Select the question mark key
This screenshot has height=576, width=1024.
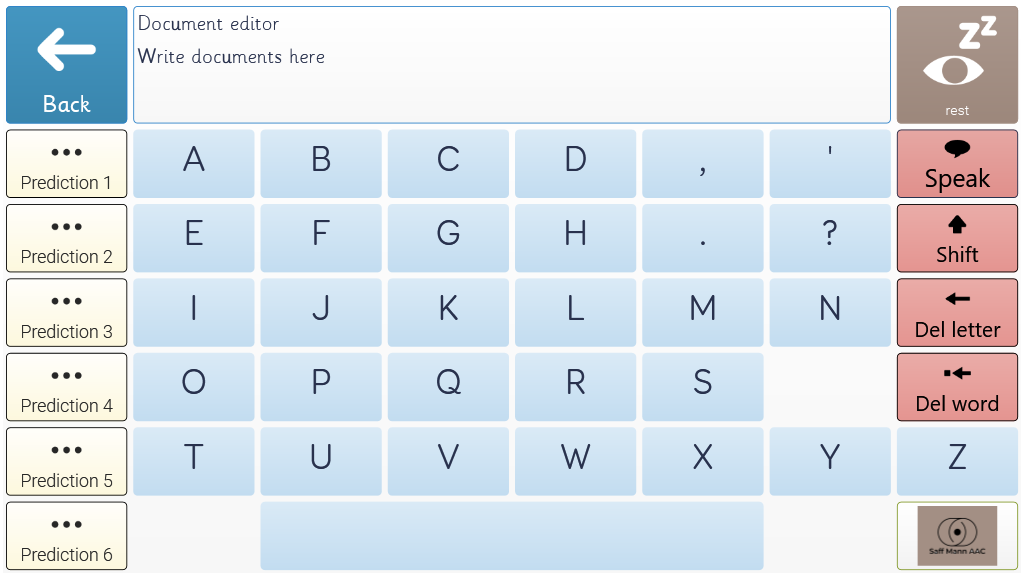[x=830, y=238]
